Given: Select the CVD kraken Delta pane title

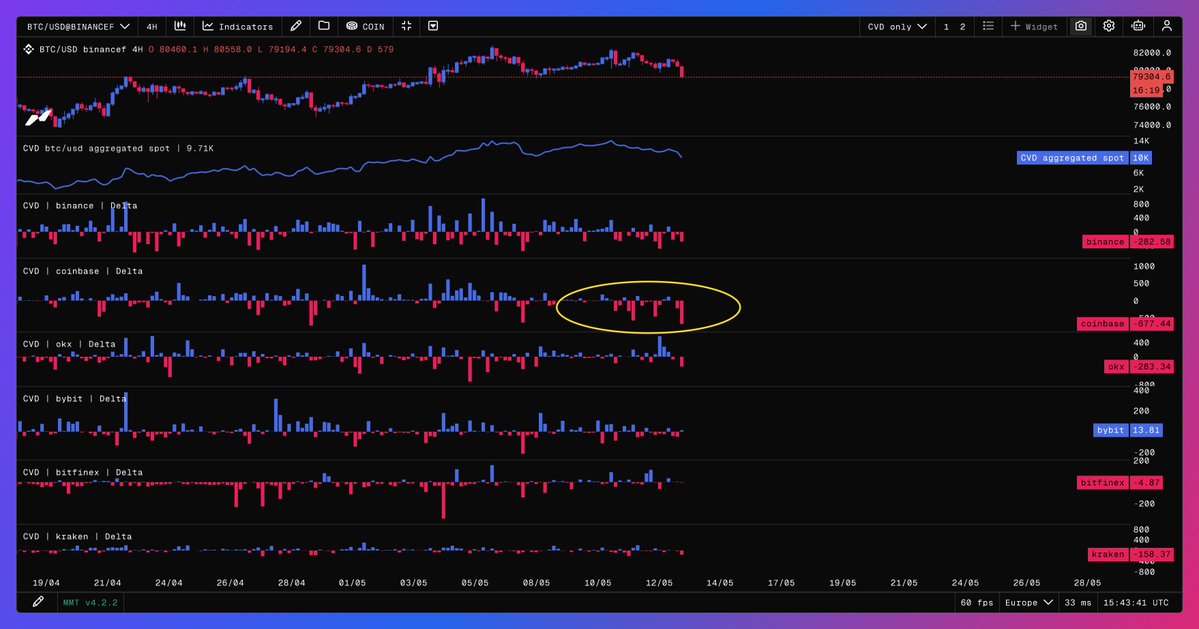Looking at the screenshot, I should (77, 537).
